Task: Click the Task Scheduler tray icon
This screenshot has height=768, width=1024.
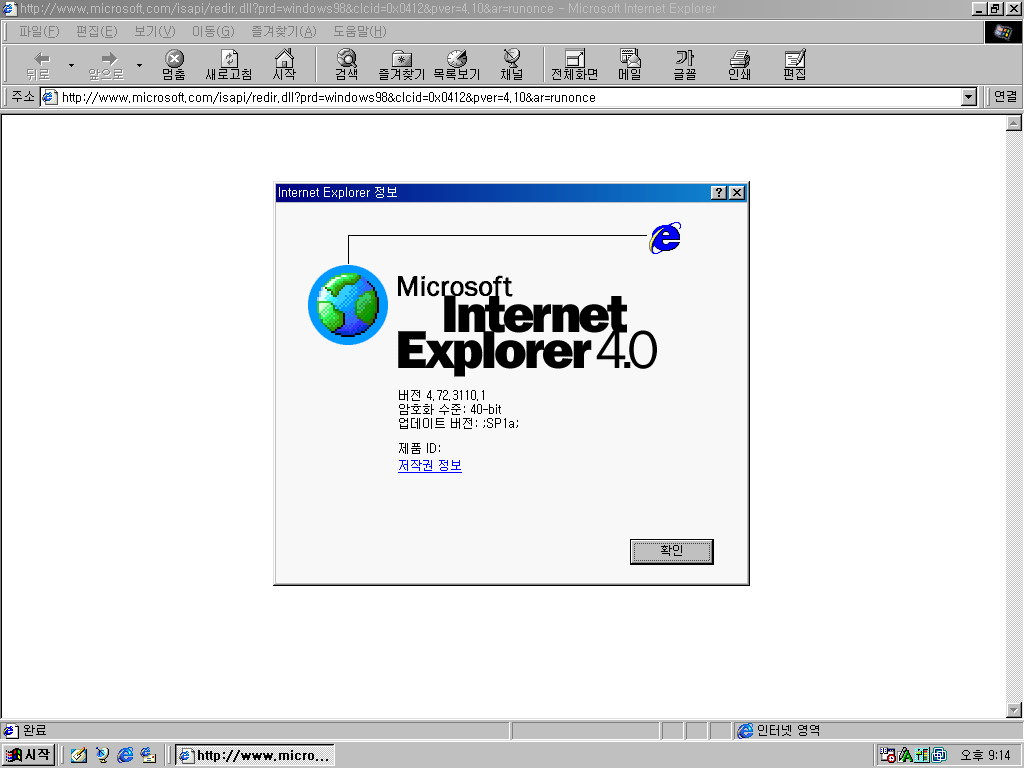Action: (888, 755)
